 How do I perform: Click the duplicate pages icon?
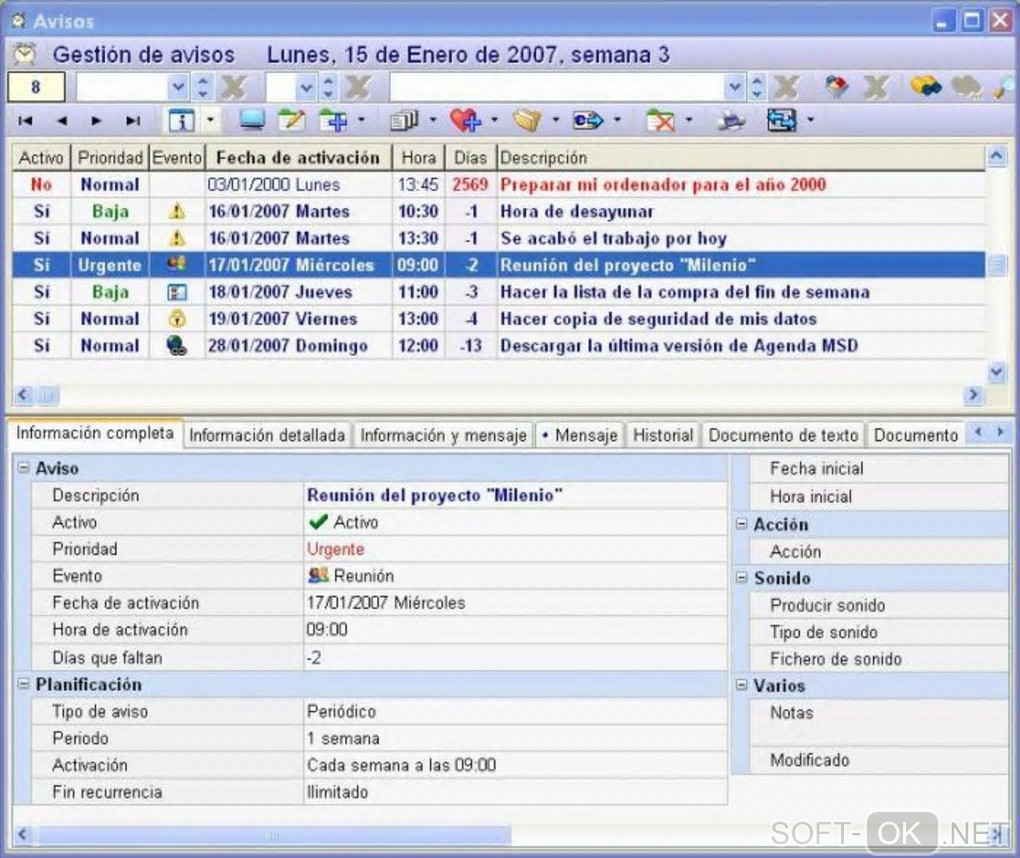click(x=404, y=120)
